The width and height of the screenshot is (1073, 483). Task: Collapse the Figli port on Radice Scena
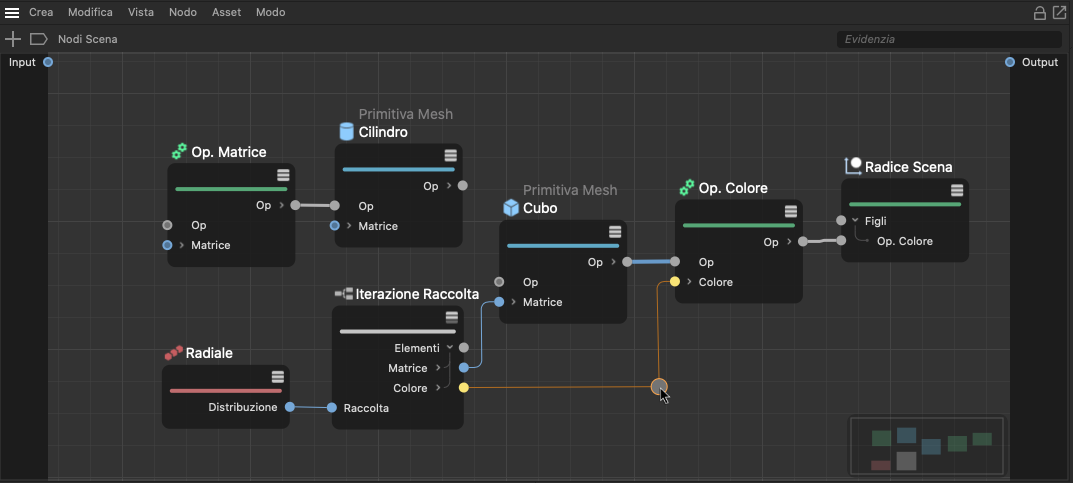(x=855, y=220)
